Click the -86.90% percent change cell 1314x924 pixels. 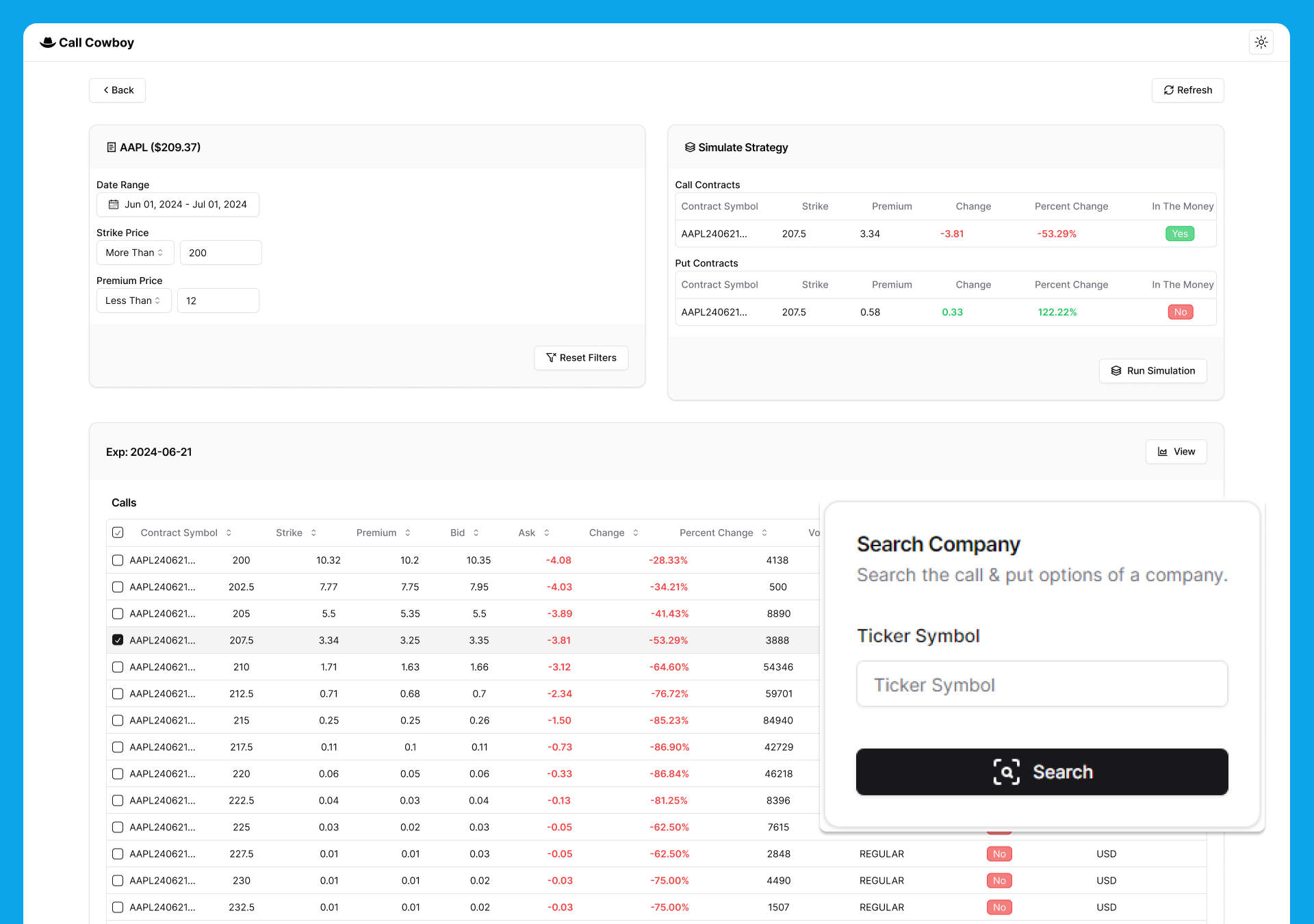coord(669,747)
